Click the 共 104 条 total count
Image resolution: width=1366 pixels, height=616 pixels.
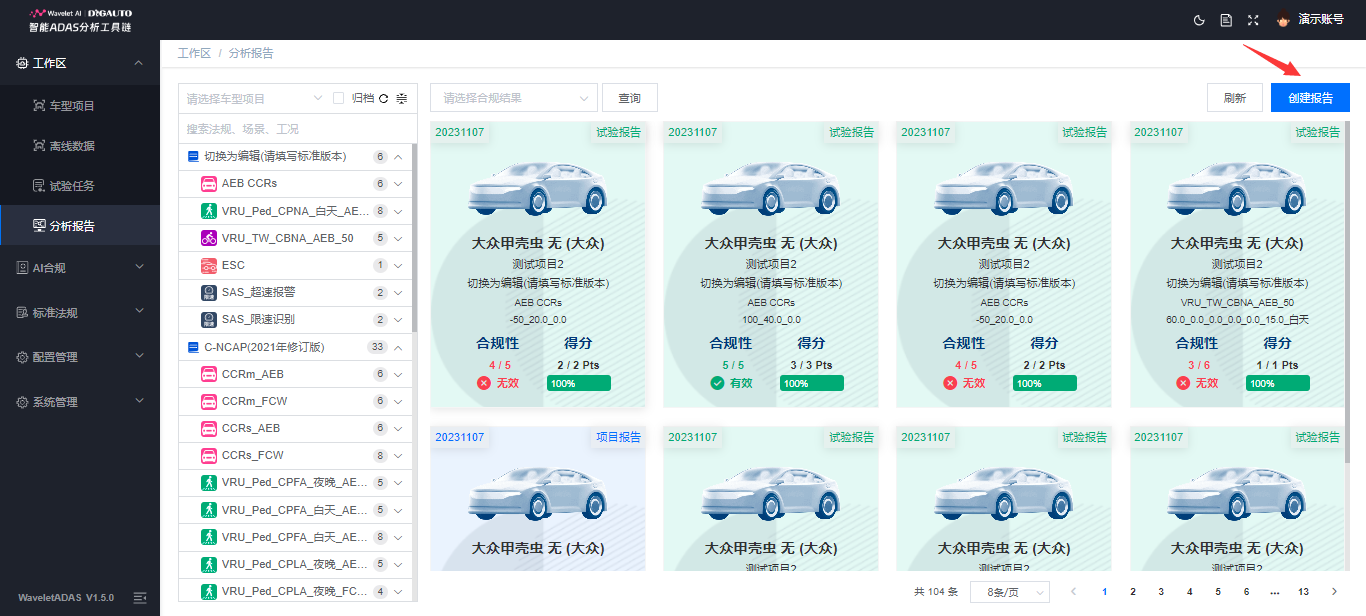click(x=936, y=591)
